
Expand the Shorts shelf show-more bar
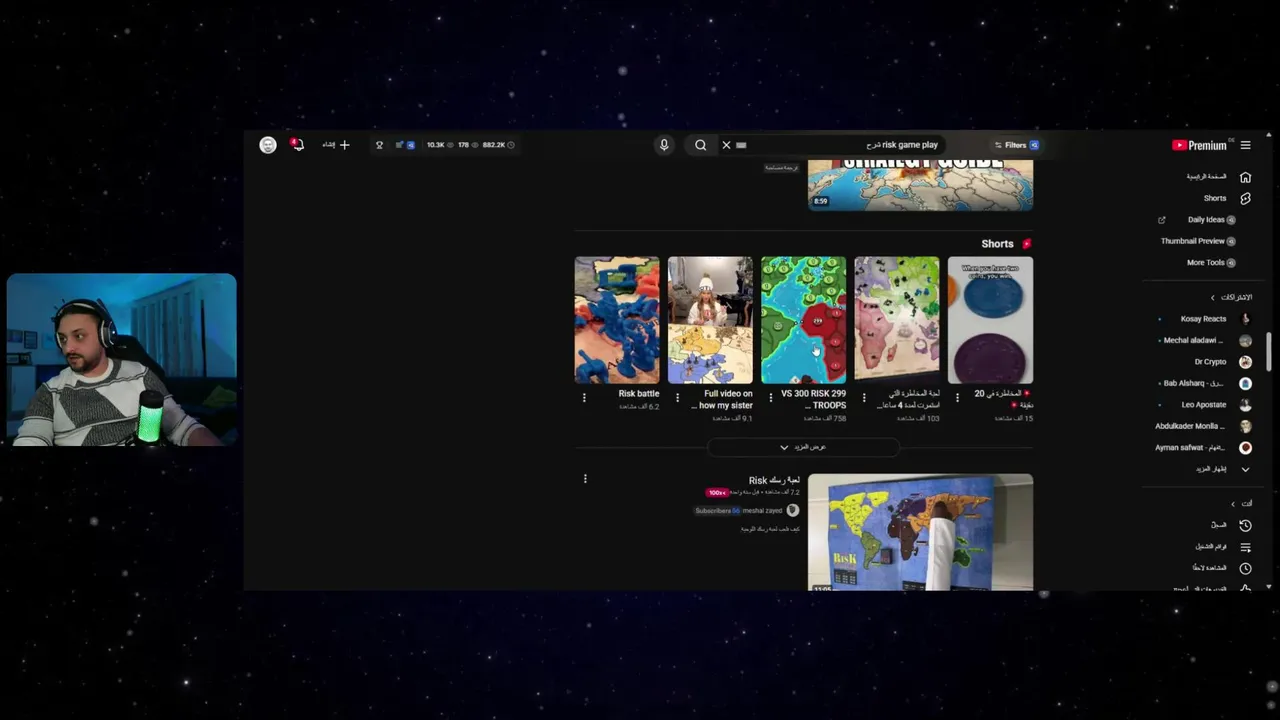[803, 447]
